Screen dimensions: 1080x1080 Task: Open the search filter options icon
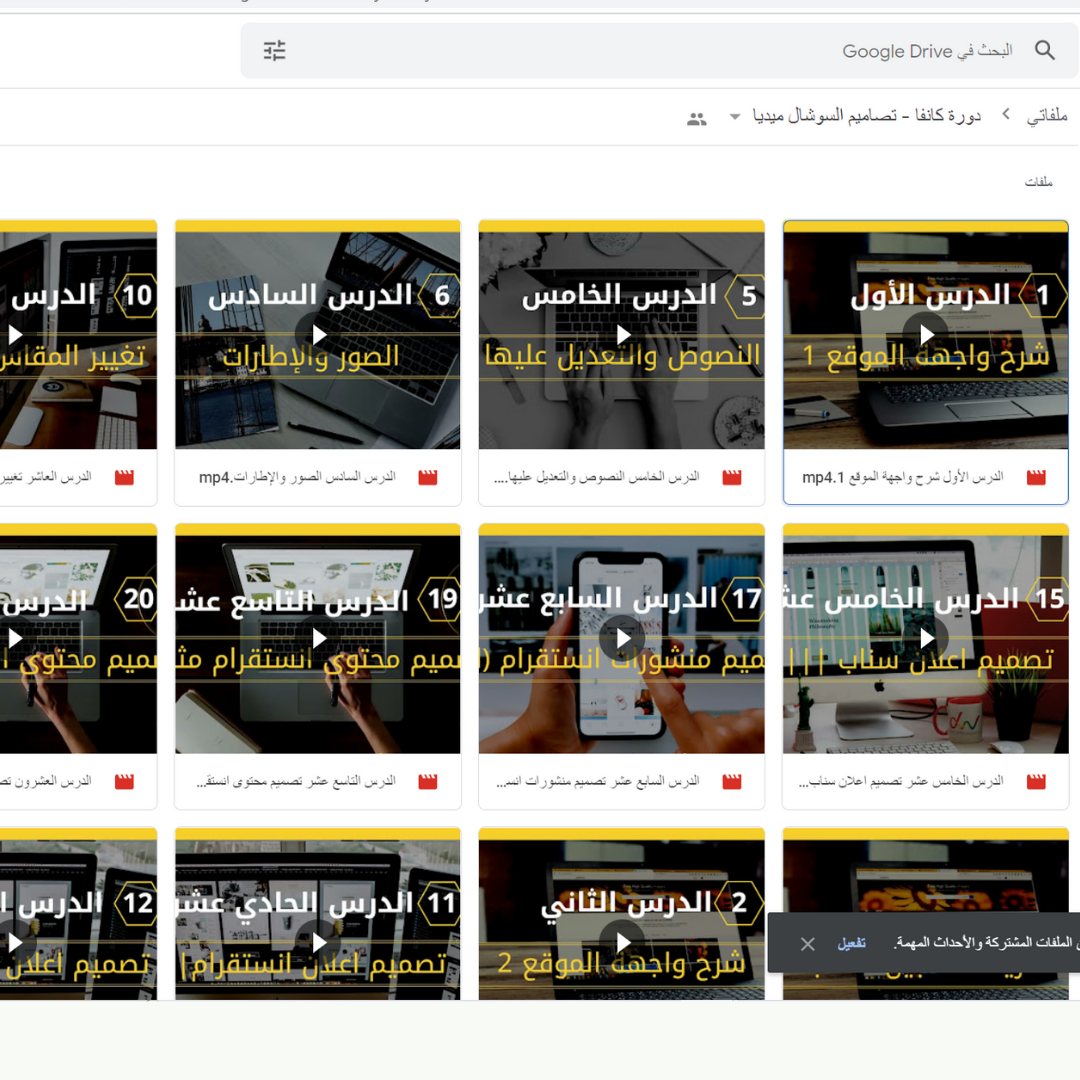tap(275, 51)
